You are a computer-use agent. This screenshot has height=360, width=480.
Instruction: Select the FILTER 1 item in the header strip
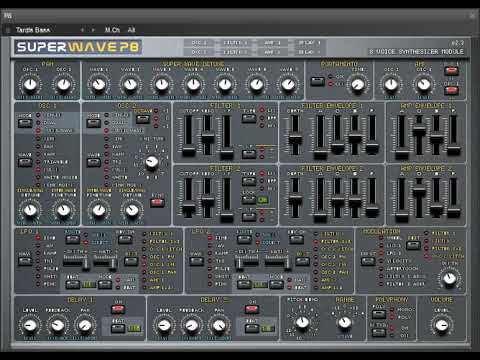(235, 43)
